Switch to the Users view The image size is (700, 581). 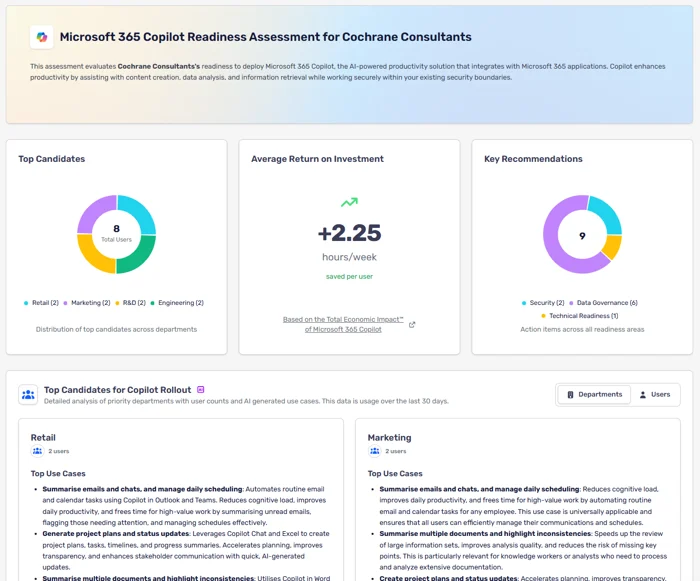pos(655,394)
